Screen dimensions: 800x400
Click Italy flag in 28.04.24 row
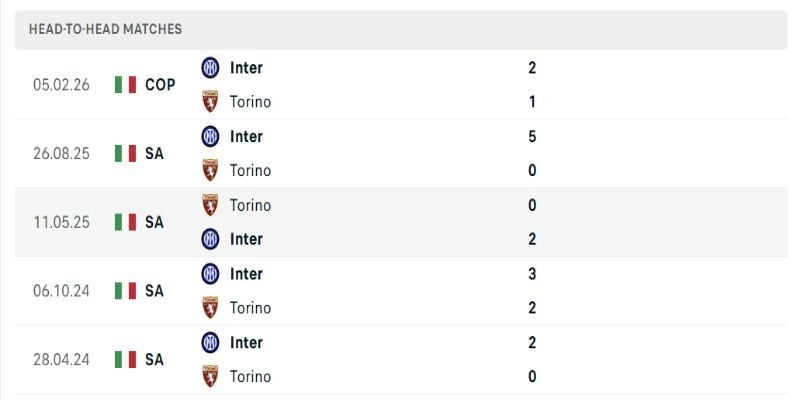(125, 359)
